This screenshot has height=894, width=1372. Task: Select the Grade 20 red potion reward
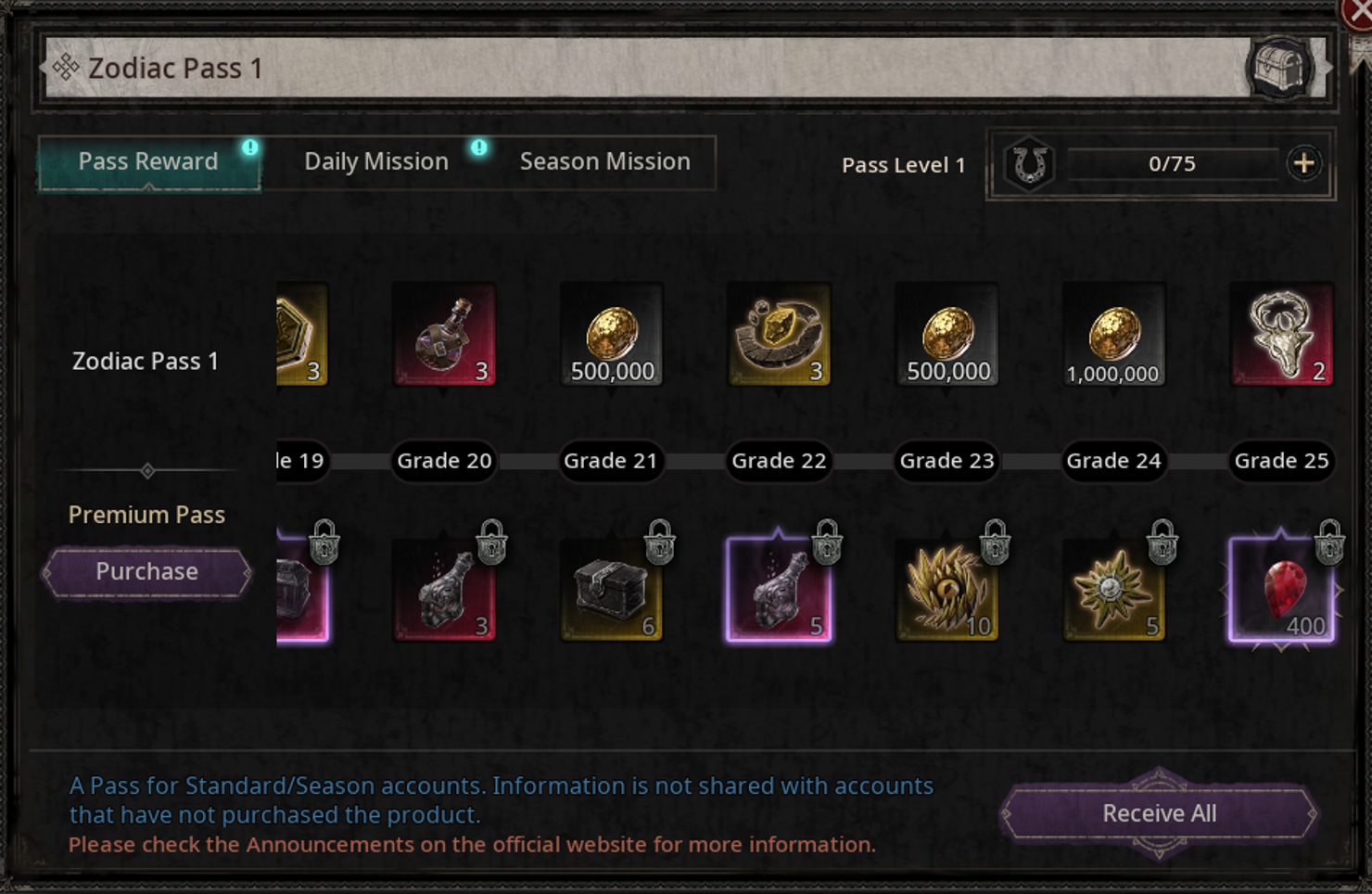(x=444, y=334)
